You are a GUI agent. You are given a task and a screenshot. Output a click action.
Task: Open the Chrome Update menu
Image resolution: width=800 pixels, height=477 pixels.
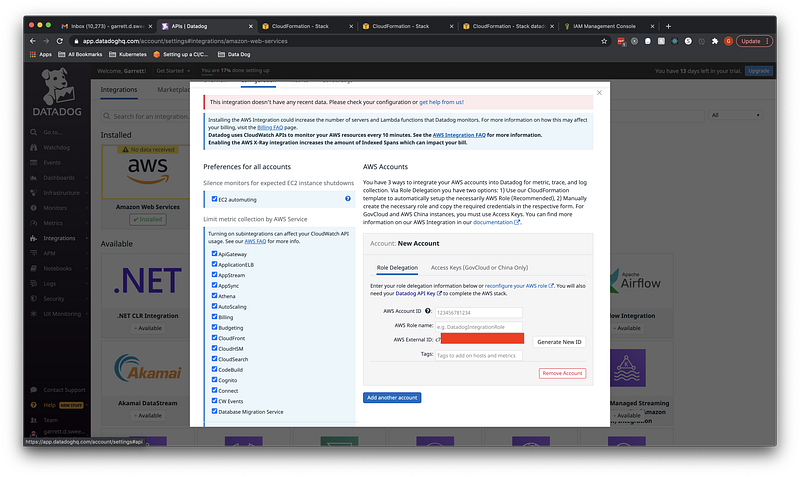(x=754, y=41)
